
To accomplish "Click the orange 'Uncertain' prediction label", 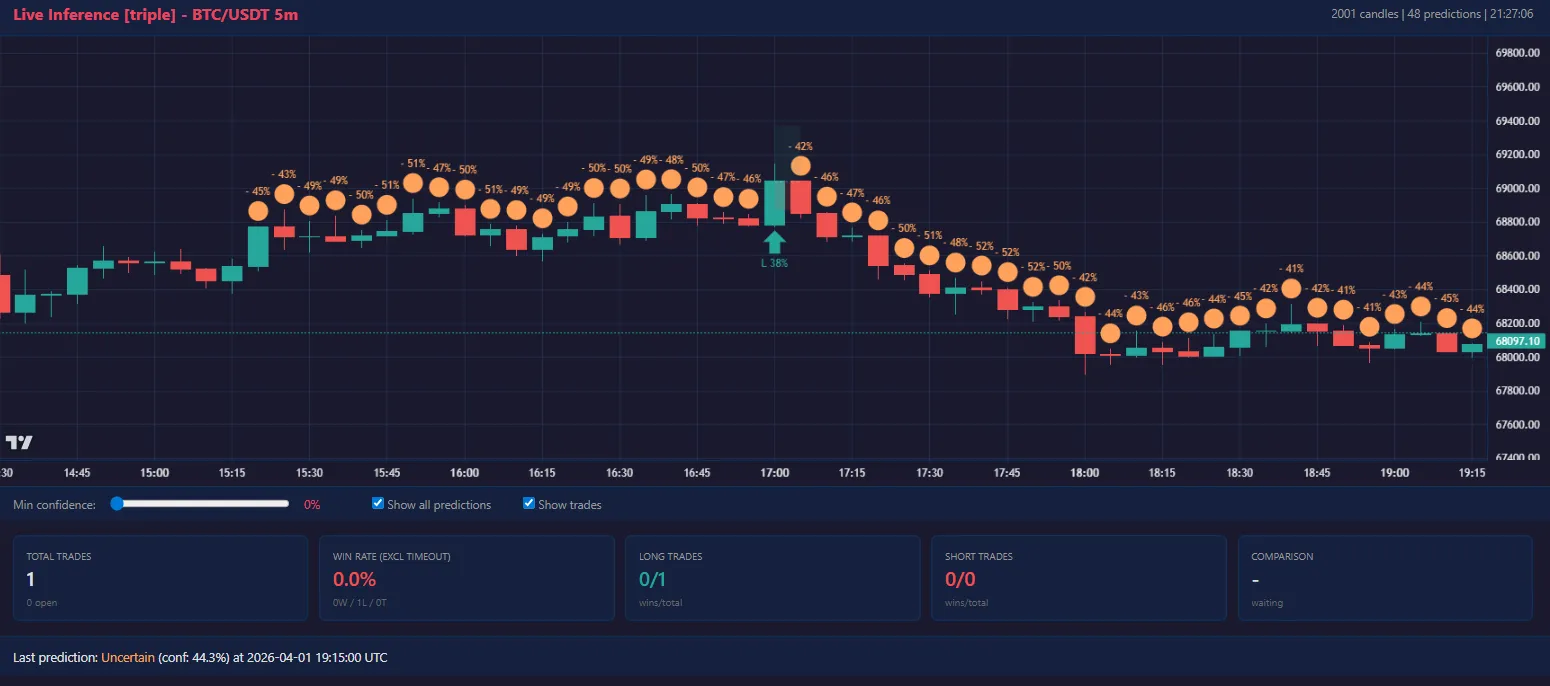I will (x=128, y=657).
